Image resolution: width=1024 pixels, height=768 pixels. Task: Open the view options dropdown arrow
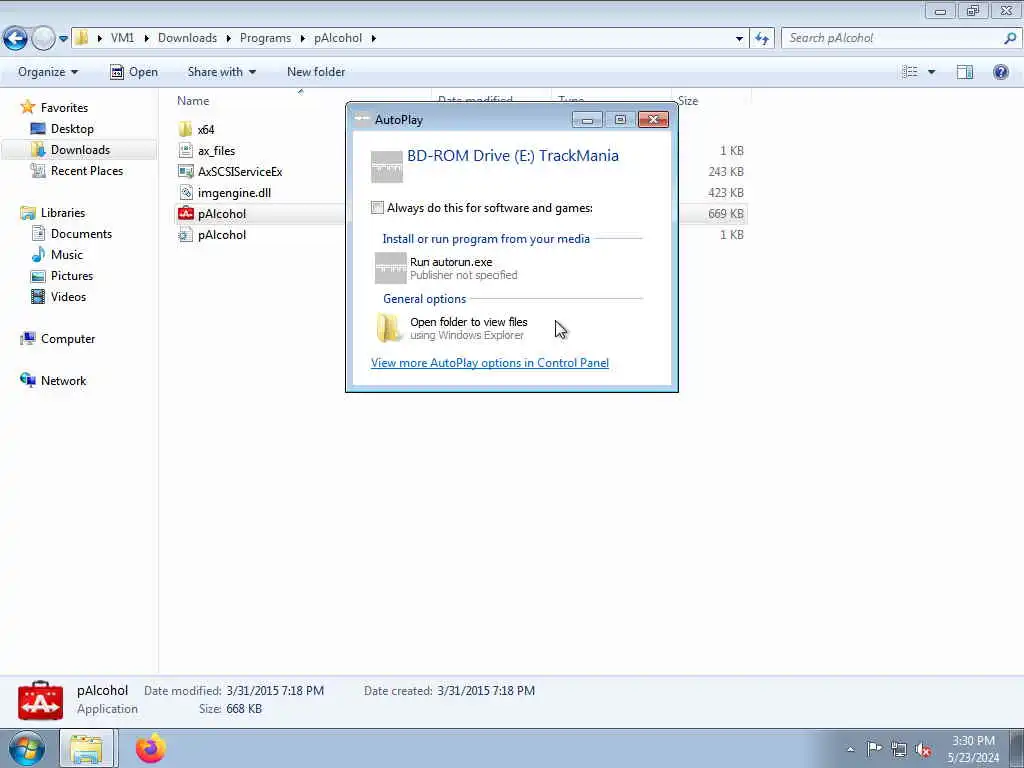click(931, 72)
